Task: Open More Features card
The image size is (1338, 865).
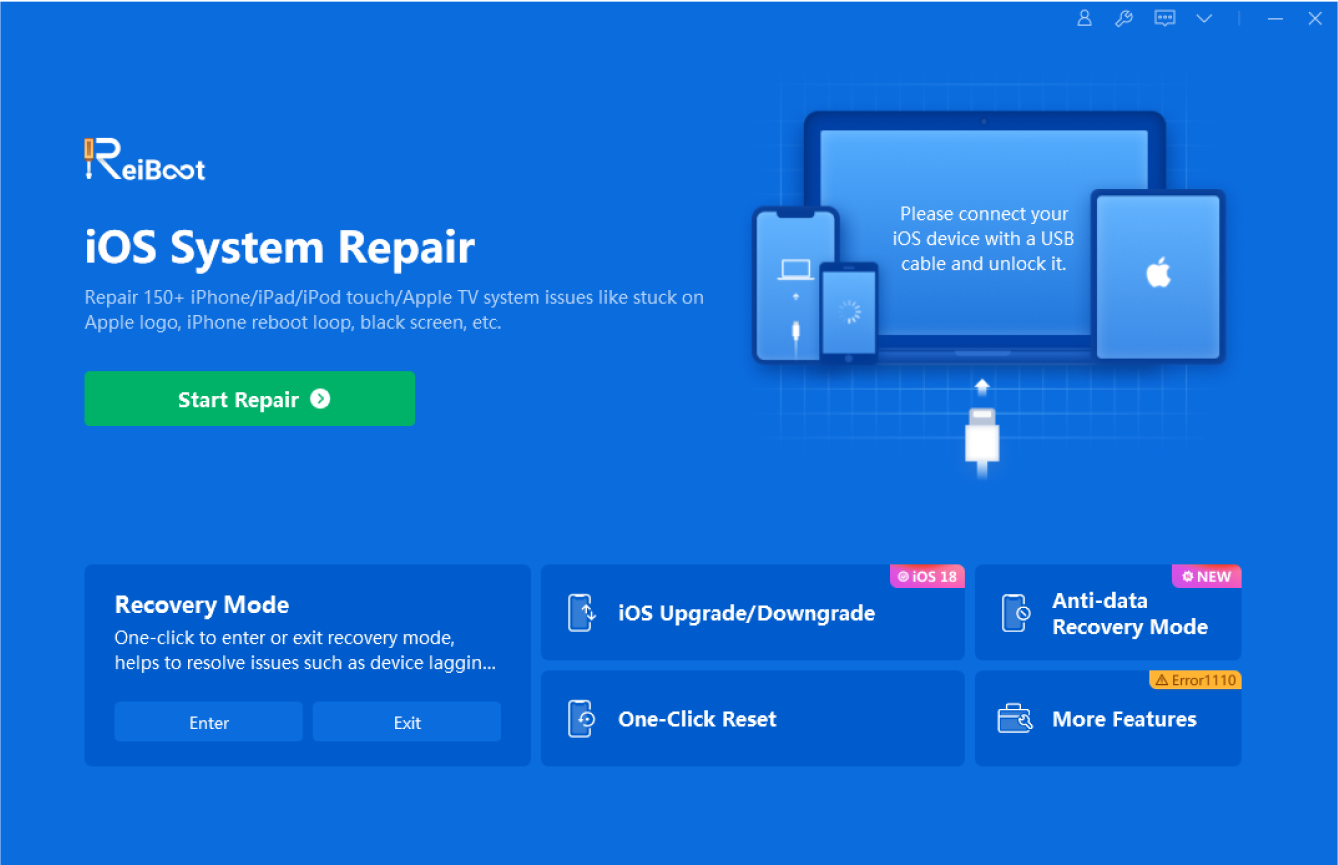Action: (x=1108, y=718)
